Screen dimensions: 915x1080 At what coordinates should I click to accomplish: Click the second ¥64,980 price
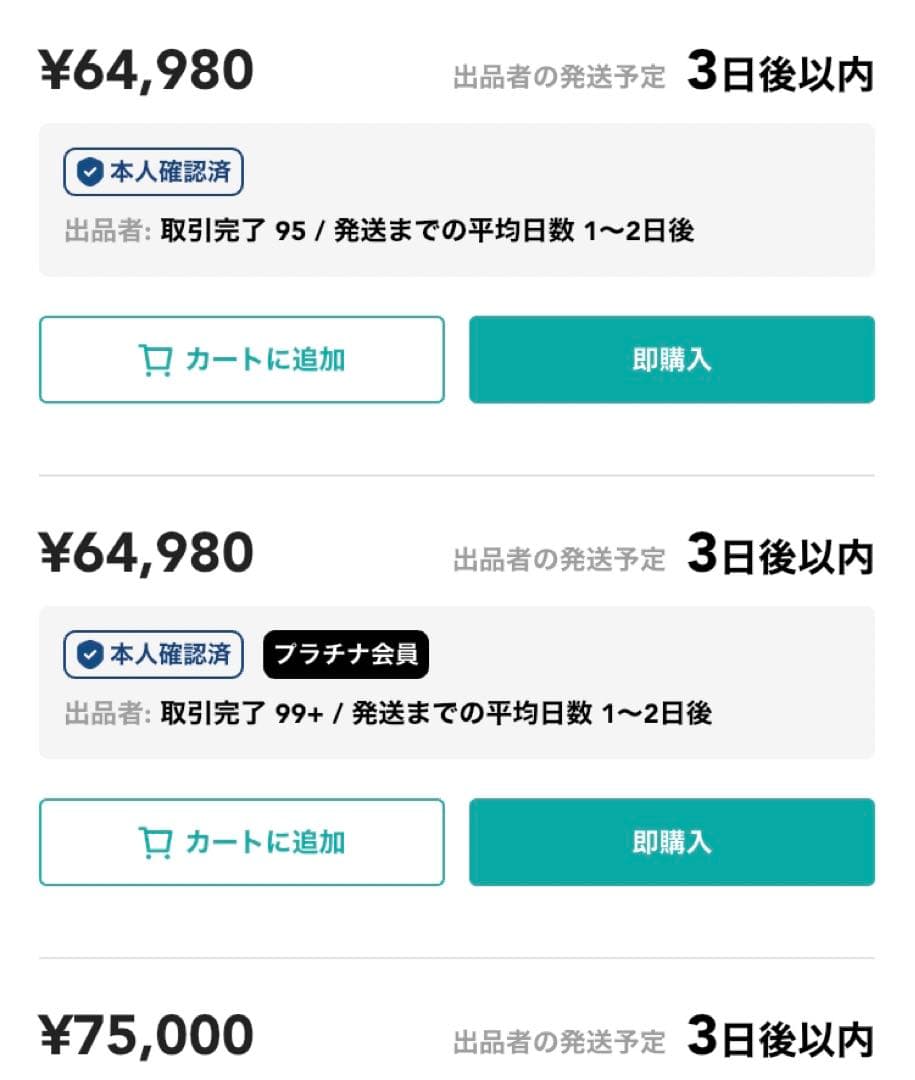(x=146, y=554)
